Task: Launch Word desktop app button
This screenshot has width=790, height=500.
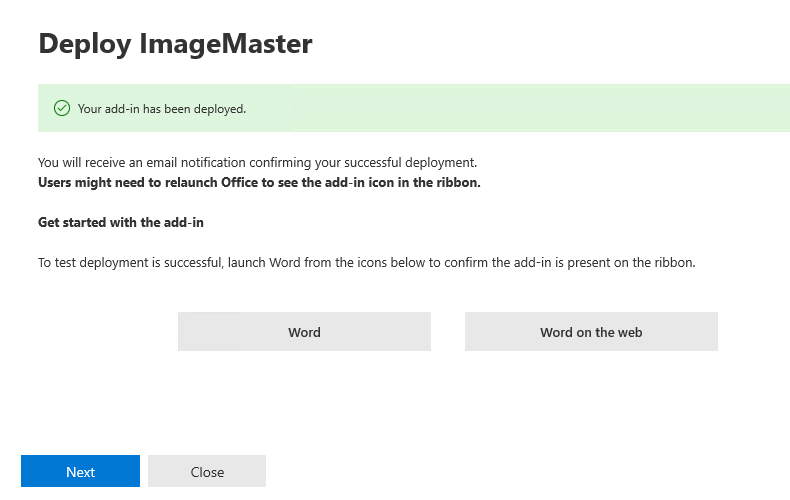Action: pyautogui.click(x=304, y=332)
